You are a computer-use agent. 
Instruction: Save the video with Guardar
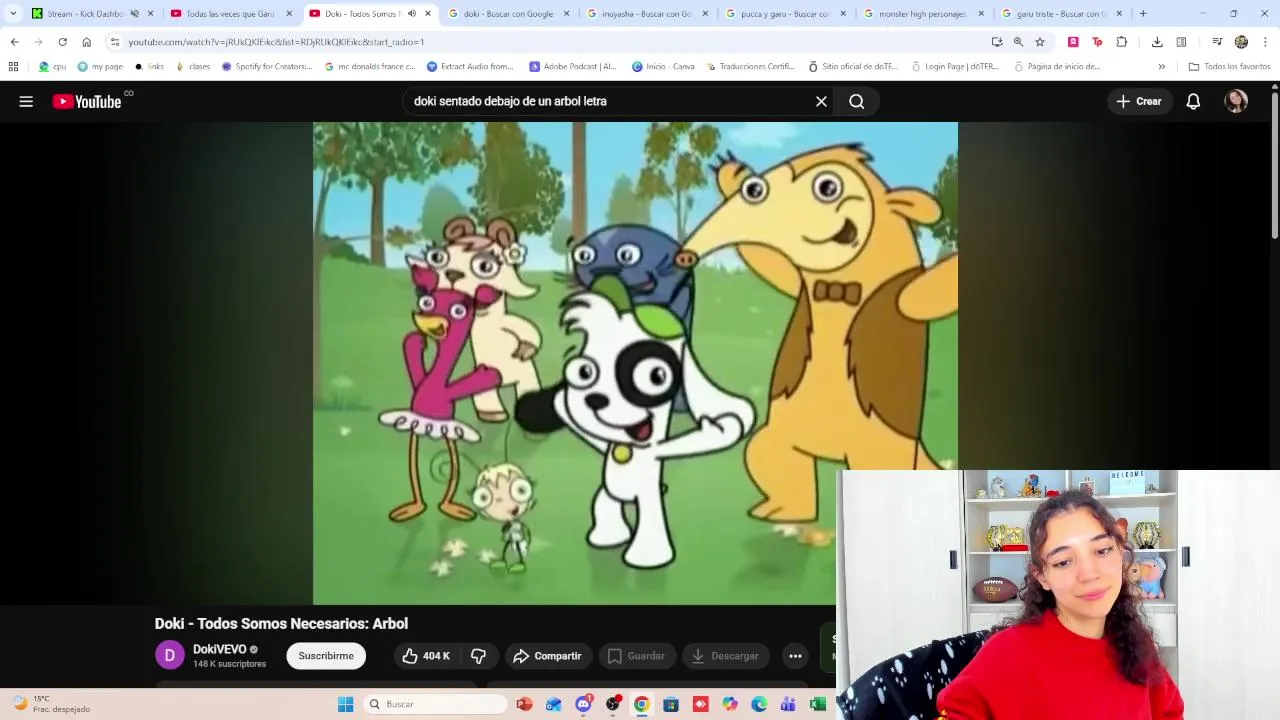pos(636,656)
